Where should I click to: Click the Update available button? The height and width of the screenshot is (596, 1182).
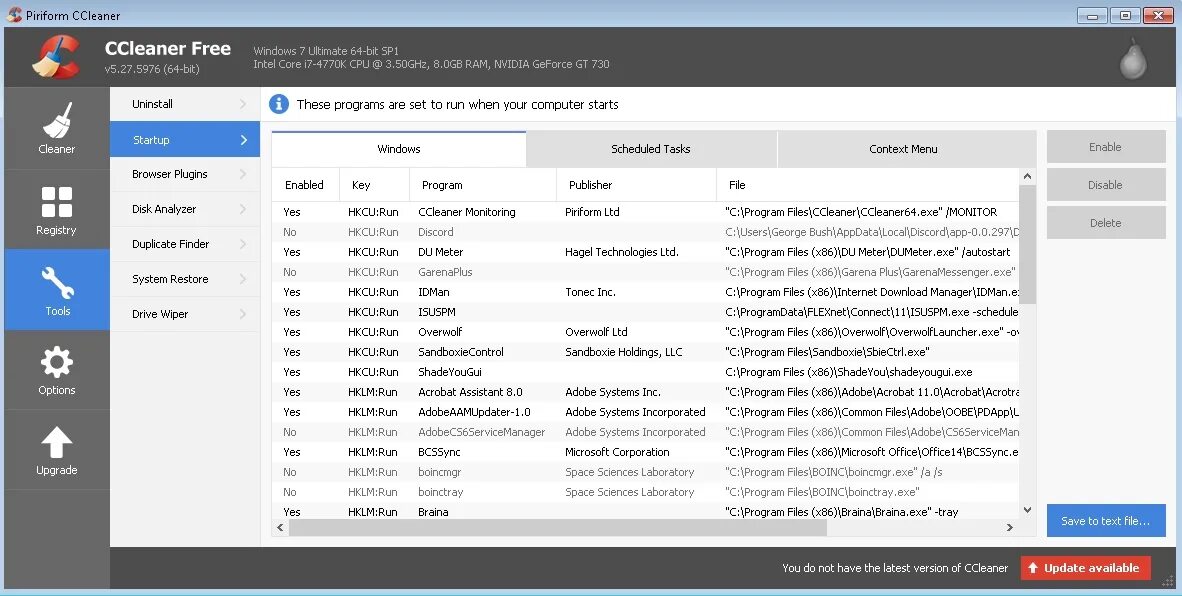pos(1086,568)
